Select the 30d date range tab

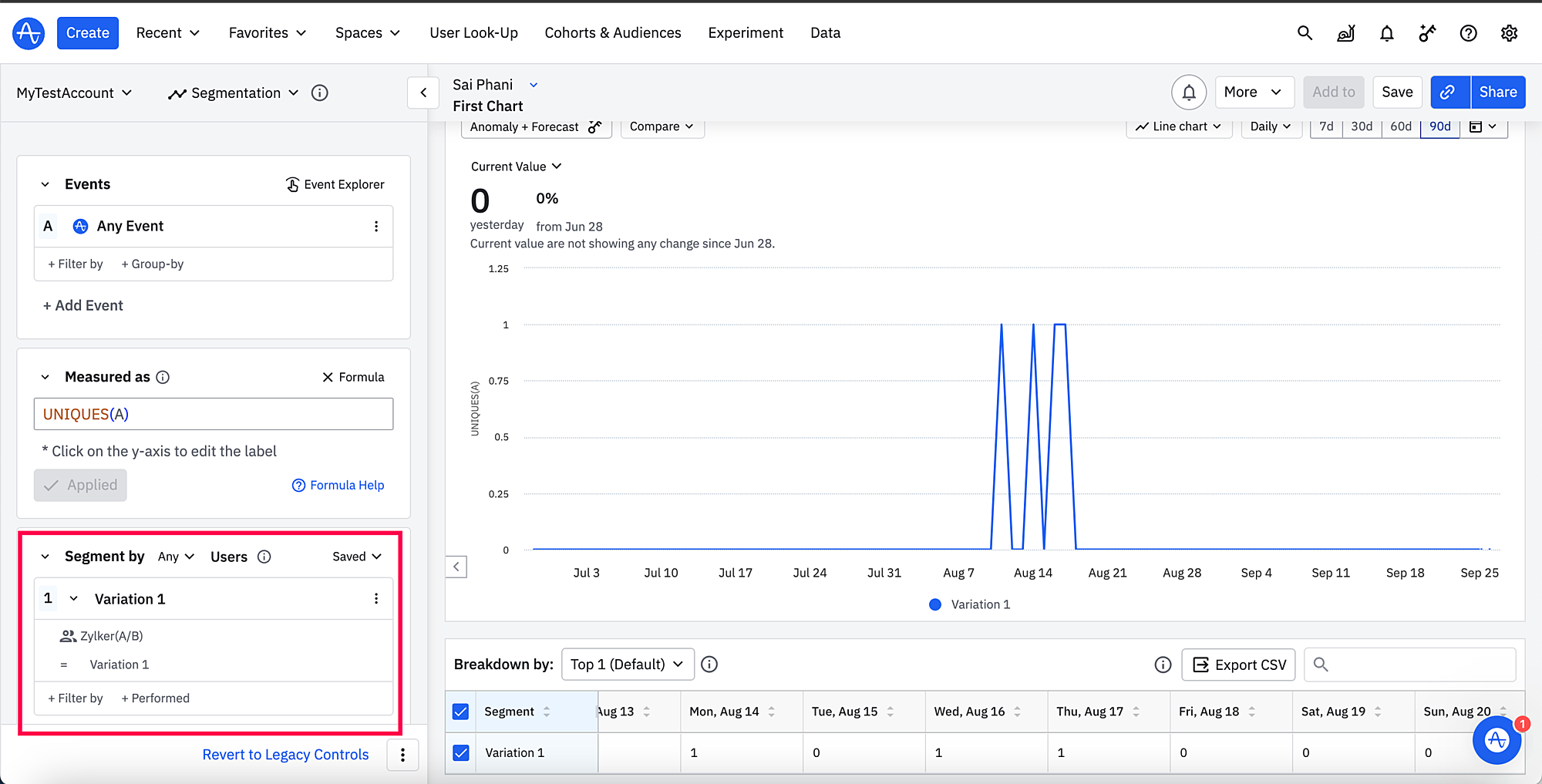pos(1361,126)
